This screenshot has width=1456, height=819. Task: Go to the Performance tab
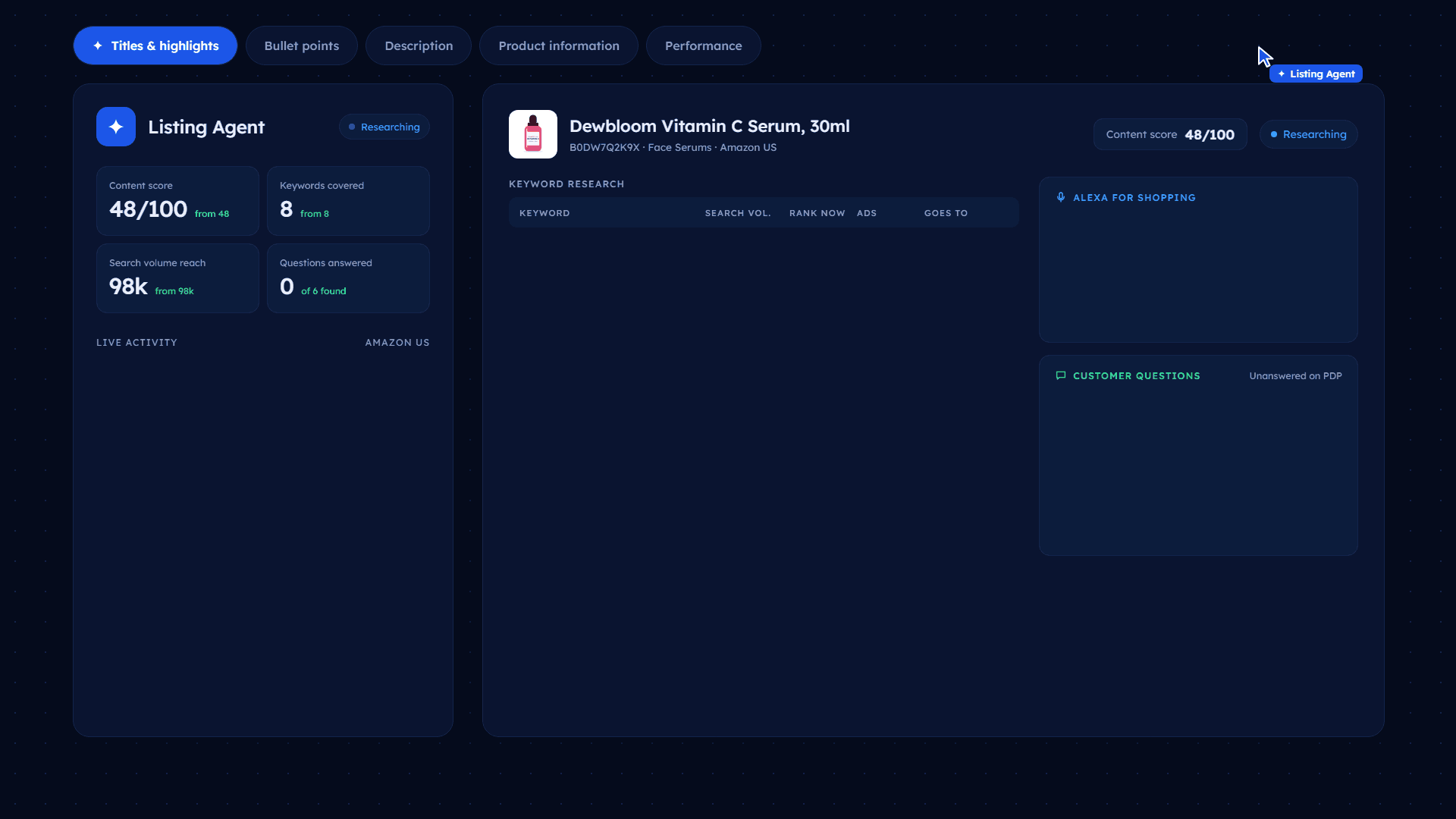[x=704, y=45]
